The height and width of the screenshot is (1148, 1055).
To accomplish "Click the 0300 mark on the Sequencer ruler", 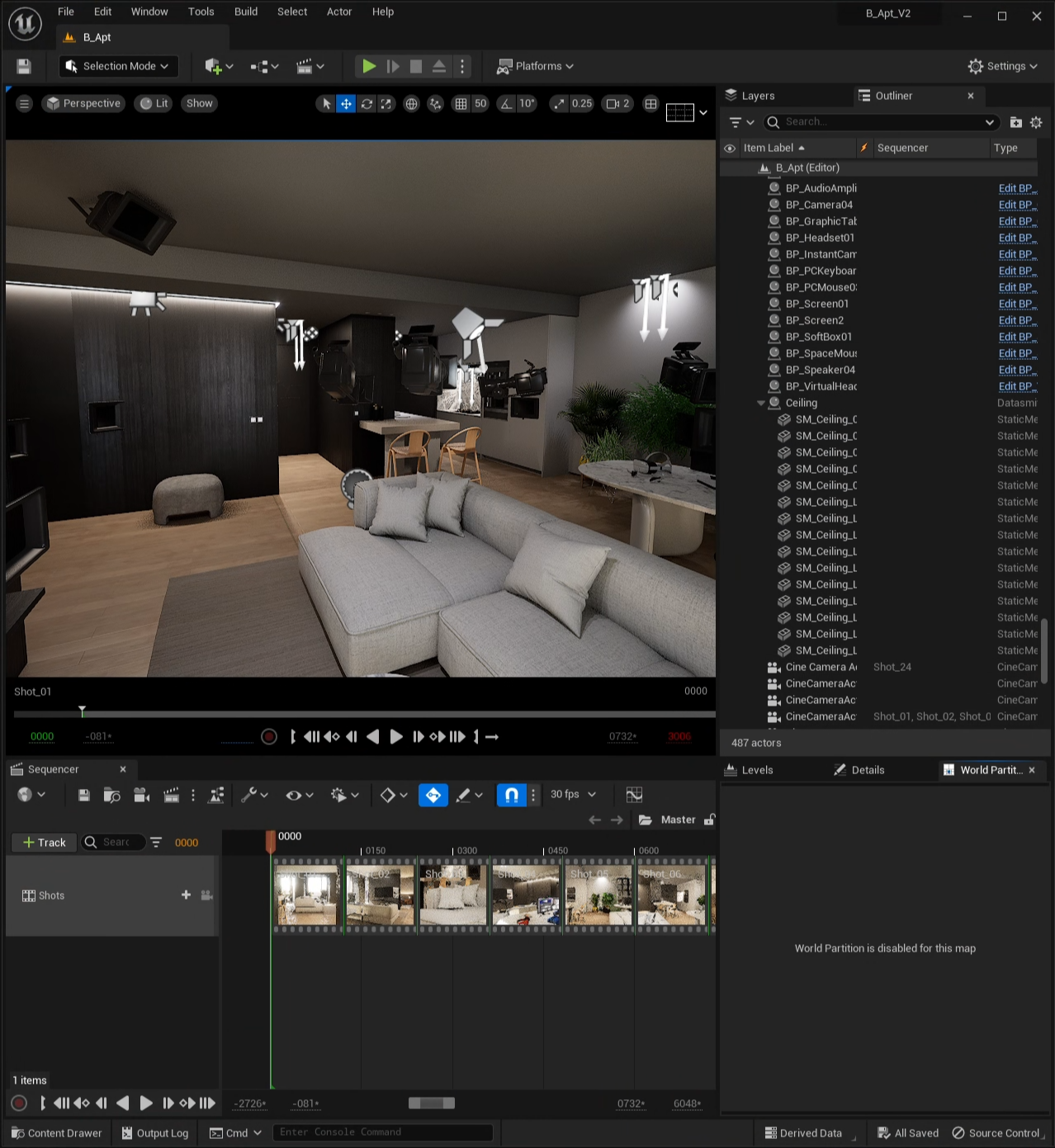I will coord(466,851).
